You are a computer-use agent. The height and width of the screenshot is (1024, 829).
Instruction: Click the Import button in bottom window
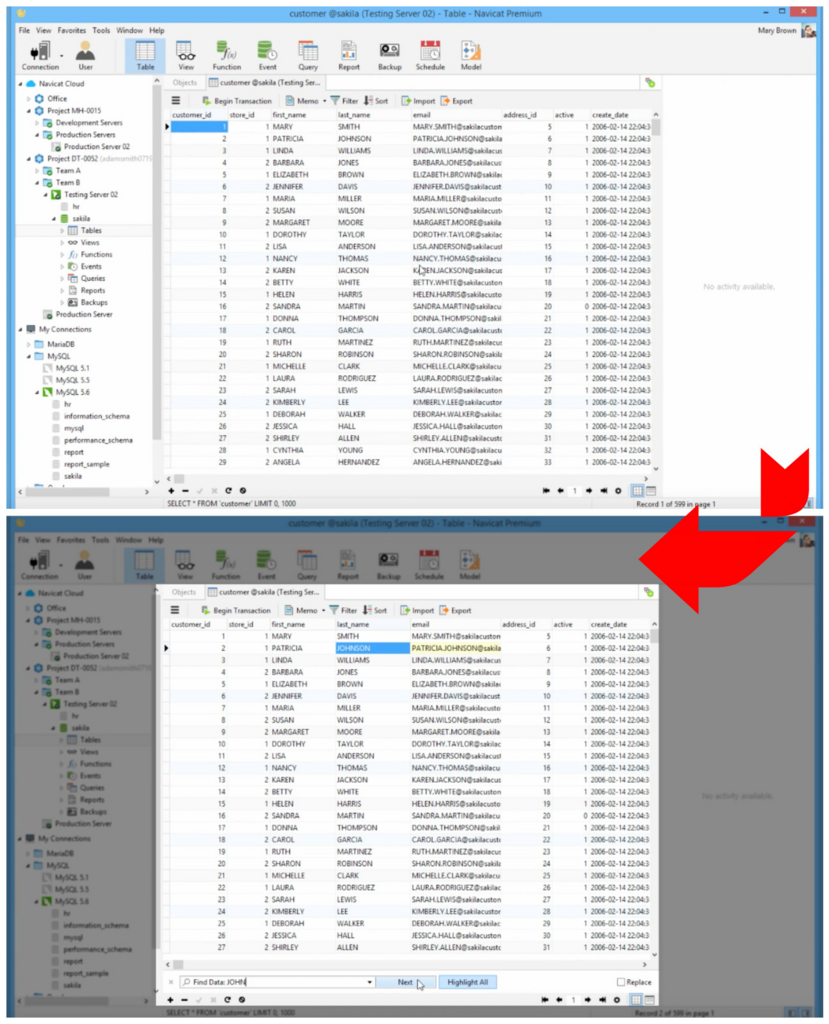417,611
